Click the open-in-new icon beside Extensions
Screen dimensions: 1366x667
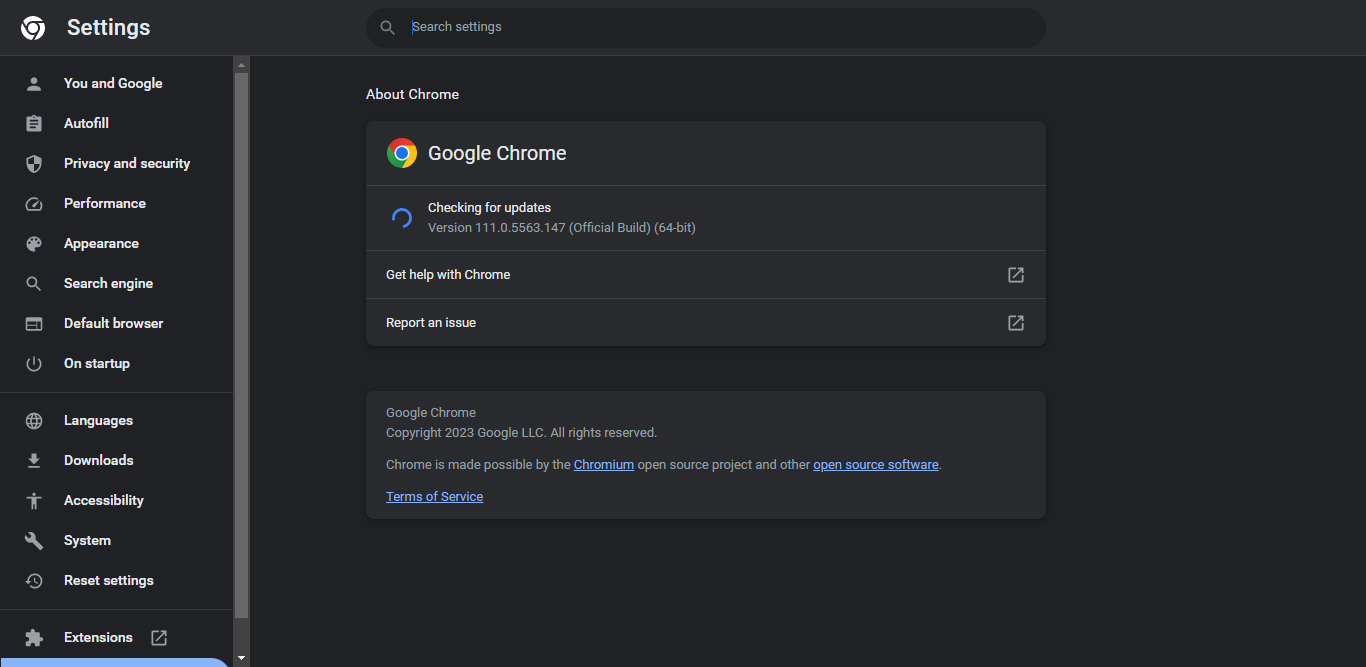[x=159, y=637]
